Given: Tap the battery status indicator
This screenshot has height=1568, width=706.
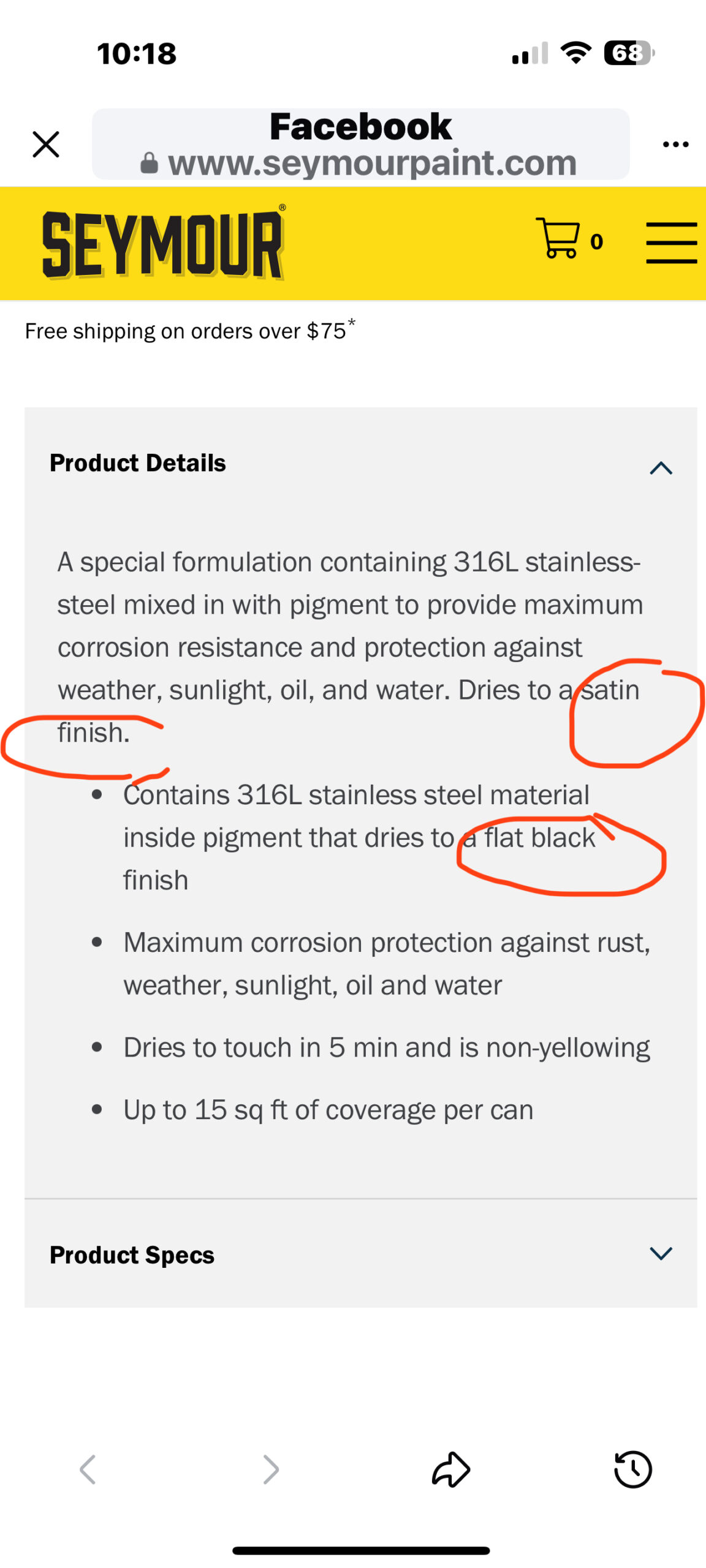Looking at the screenshot, I should [x=629, y=53].
